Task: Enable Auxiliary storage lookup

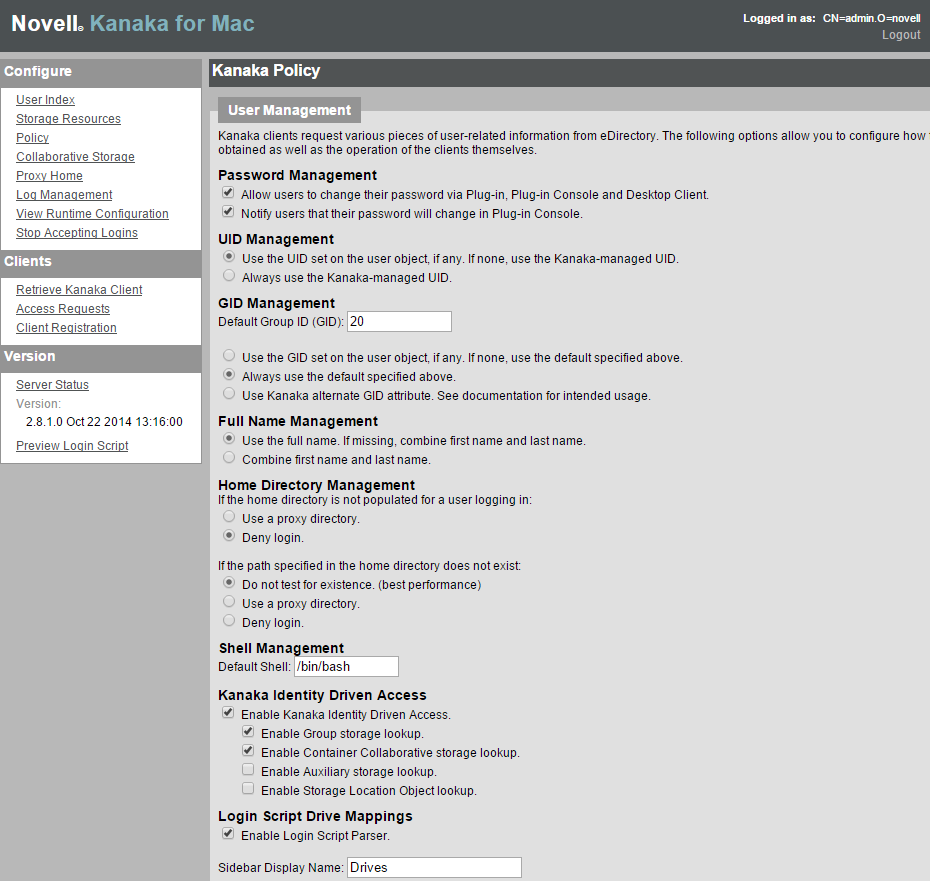Action: click(248, 769)
